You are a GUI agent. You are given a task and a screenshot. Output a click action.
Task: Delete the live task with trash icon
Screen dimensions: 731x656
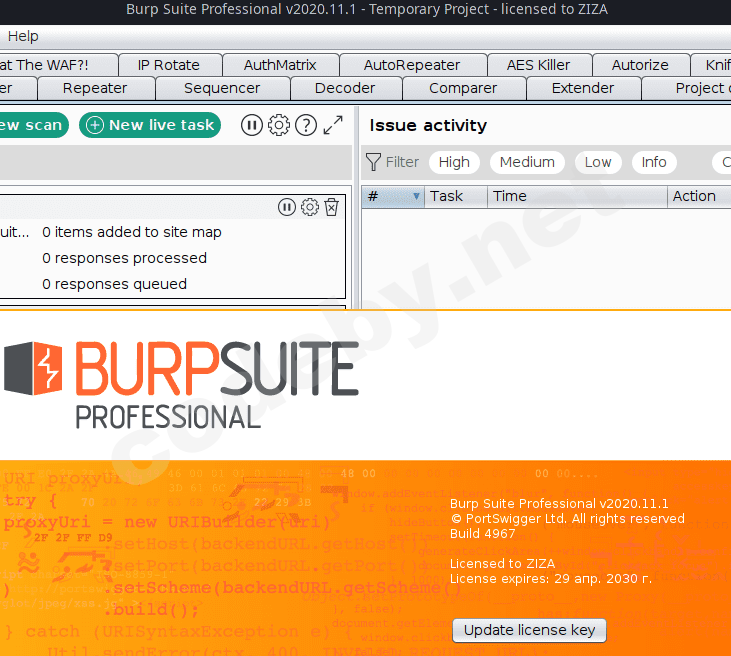pyautogui.click(x=331, y=207)
